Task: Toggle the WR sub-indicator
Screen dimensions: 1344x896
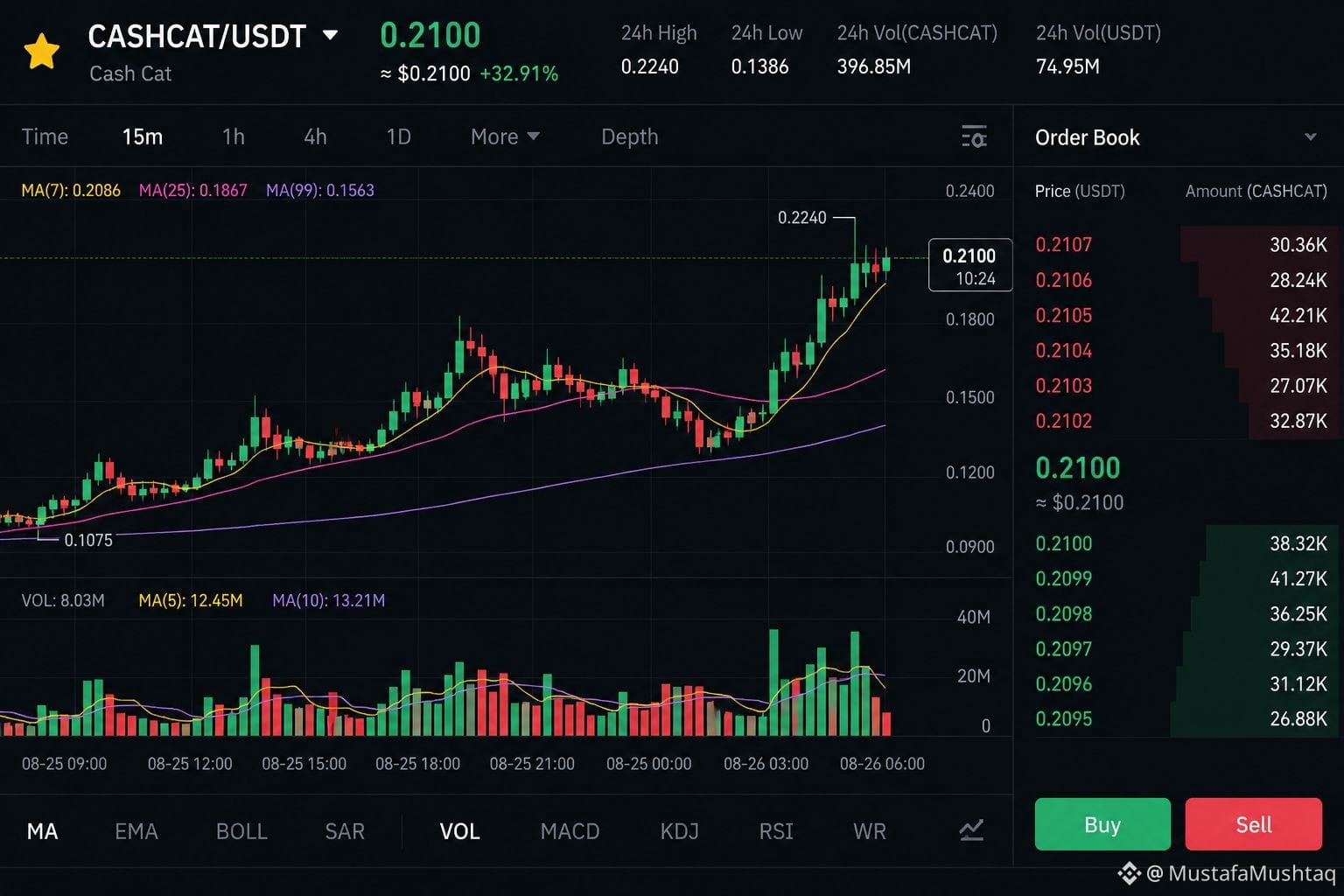Action: [x=870, y=831]
